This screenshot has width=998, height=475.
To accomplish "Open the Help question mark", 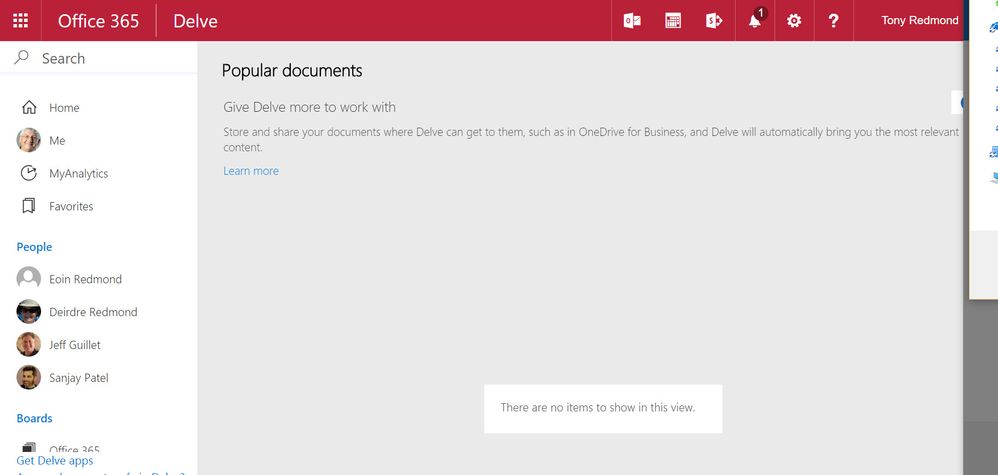I will point(833,21).
